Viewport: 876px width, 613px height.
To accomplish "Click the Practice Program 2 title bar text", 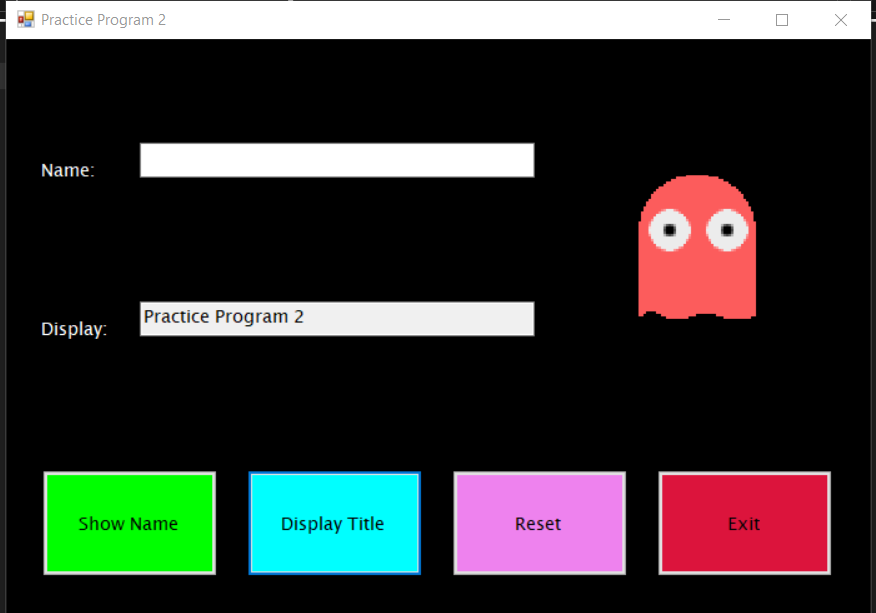I will [x=102, y=19].
